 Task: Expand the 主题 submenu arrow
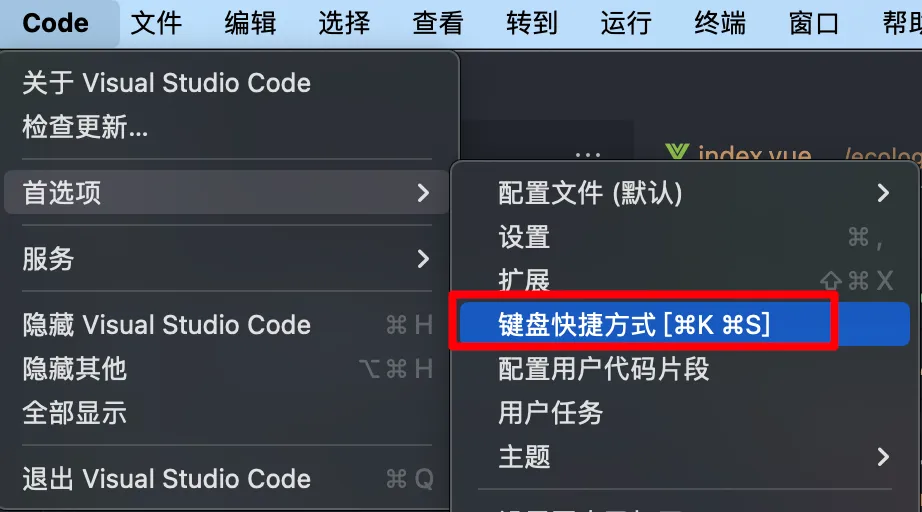(x=883, y=457)
